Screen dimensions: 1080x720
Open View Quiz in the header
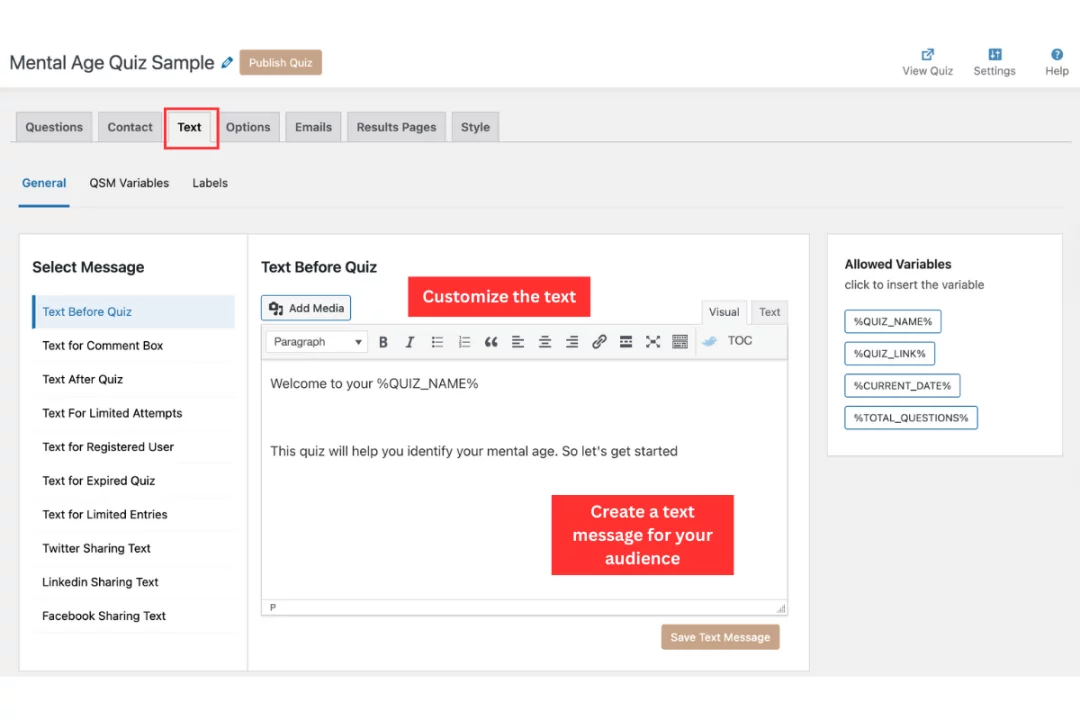(927, 62)
